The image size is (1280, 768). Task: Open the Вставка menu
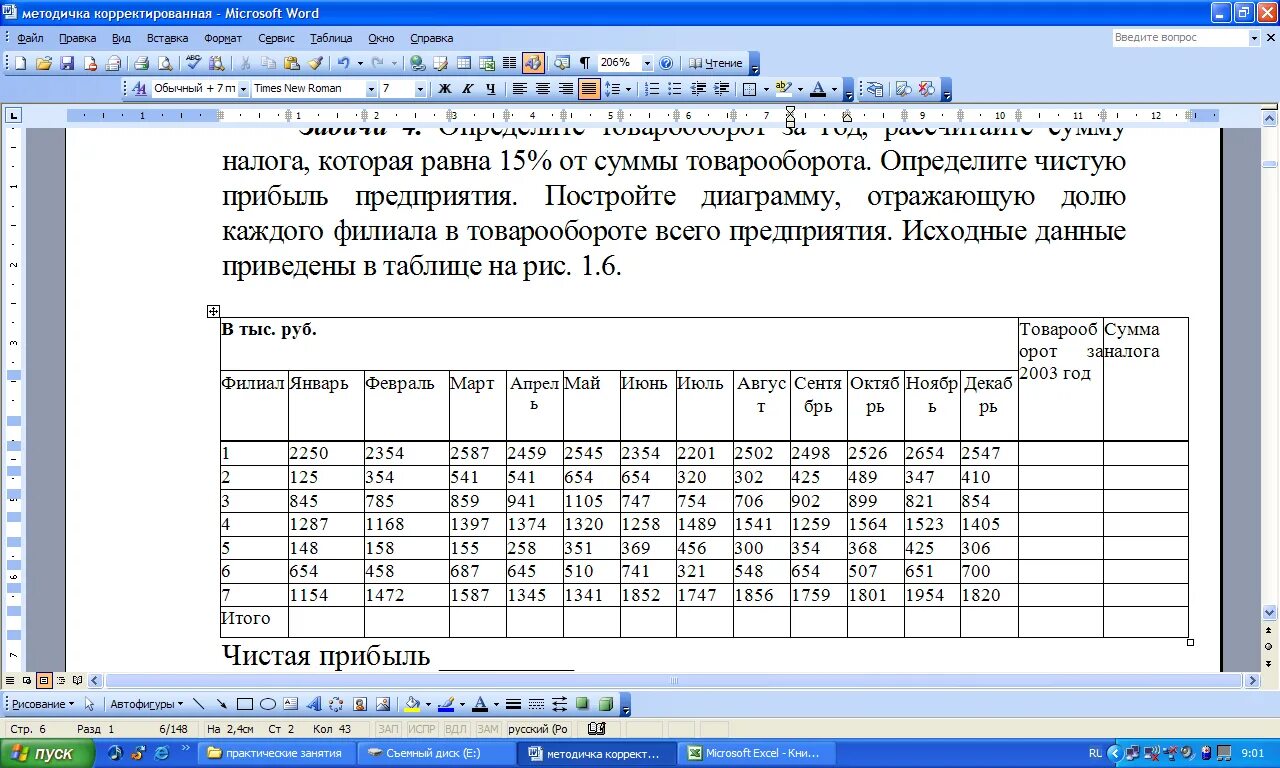point(167,38)
